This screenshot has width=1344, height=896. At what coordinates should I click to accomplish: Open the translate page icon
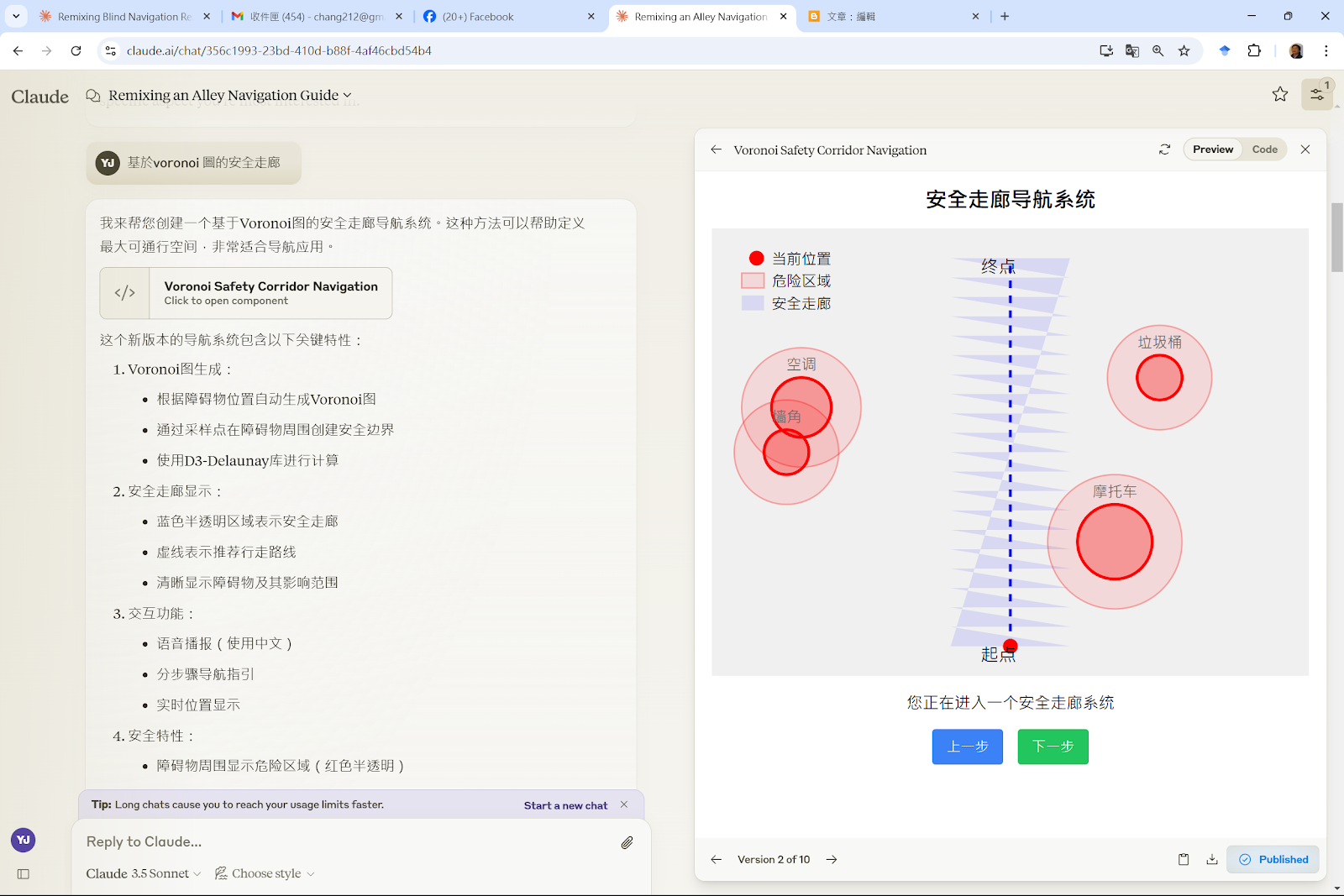pyautogui.click(x=1132, y=51)
